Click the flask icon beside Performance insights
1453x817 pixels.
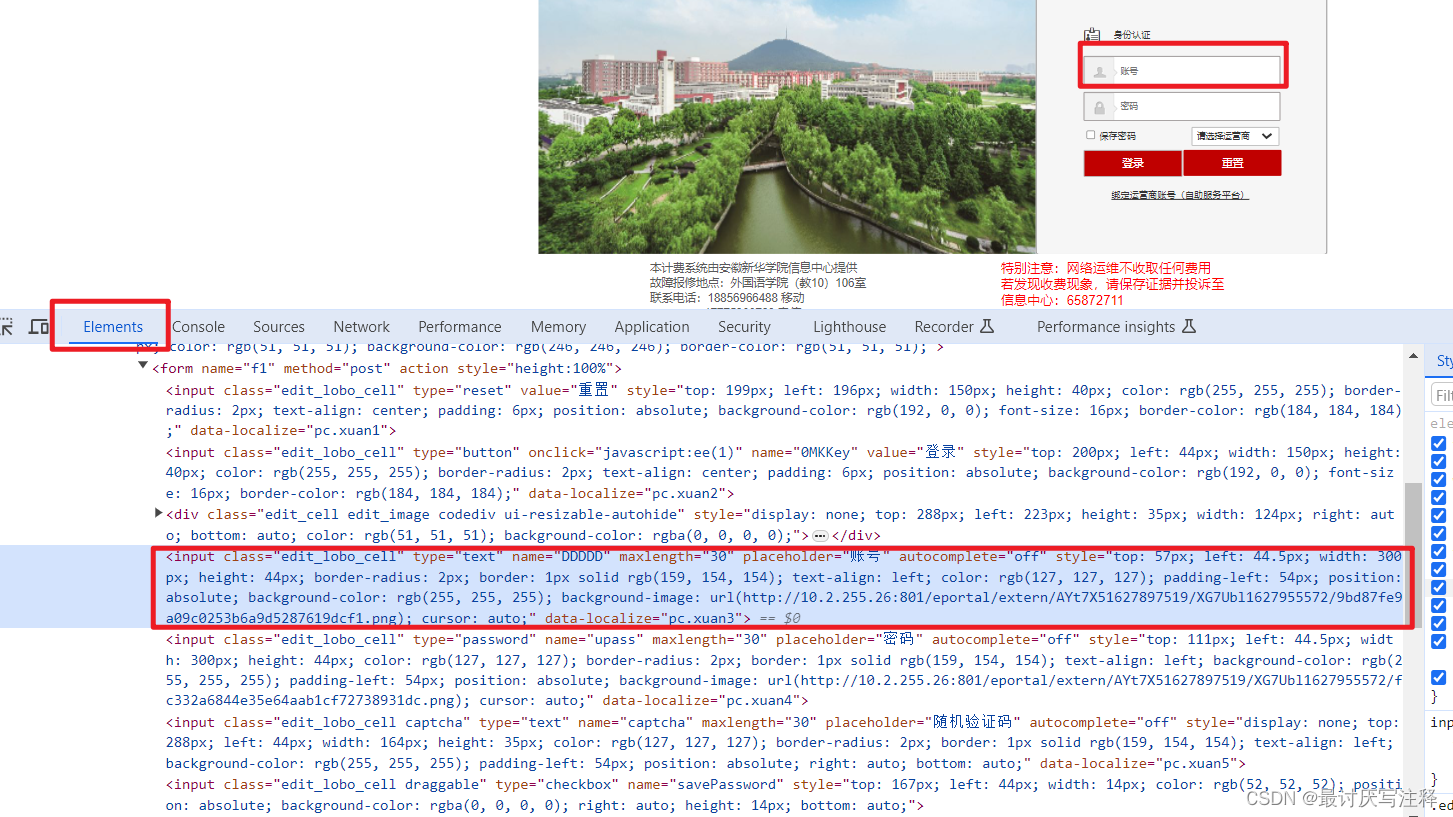(1189, 325)
